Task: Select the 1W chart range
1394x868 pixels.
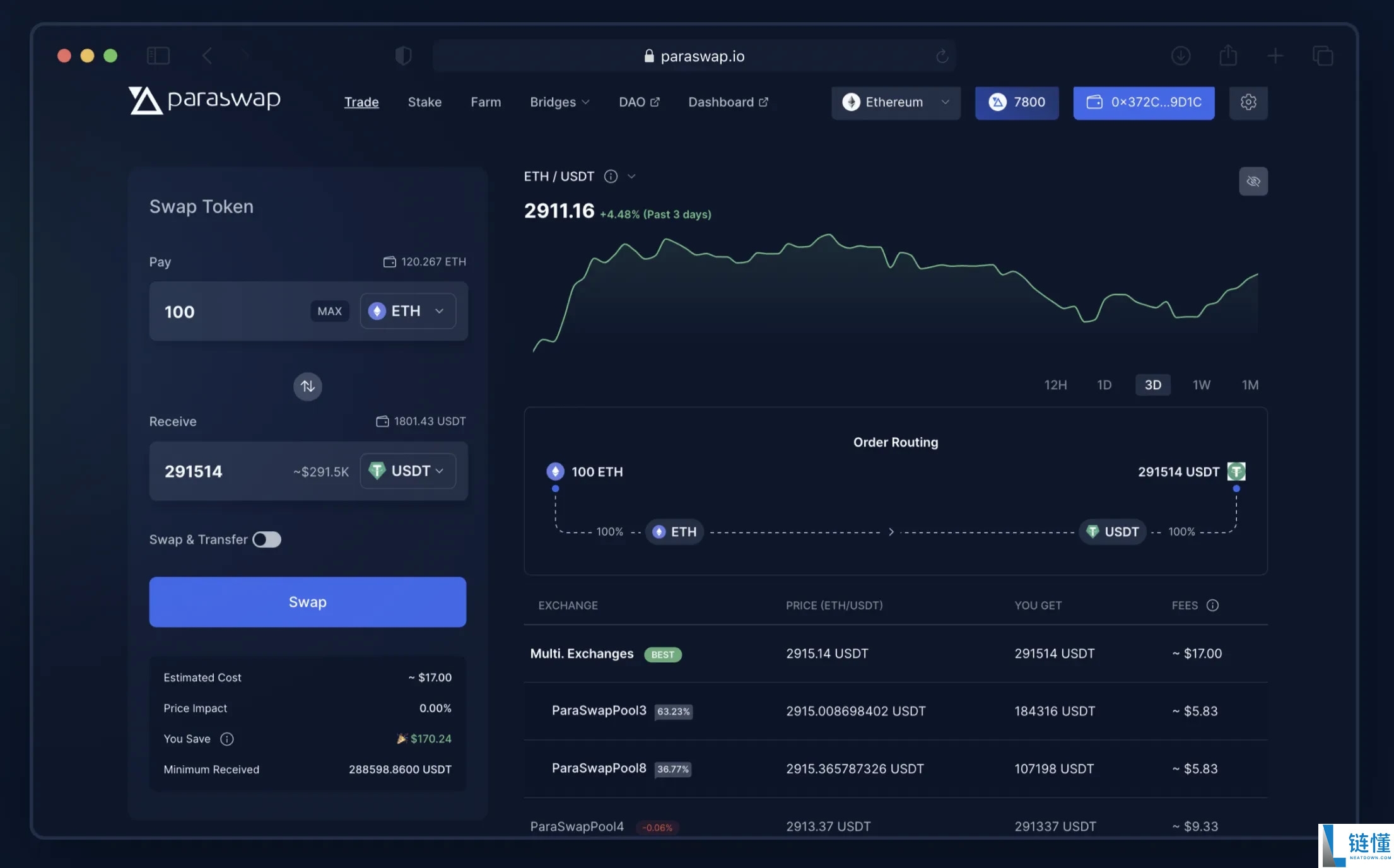Action: [1202, 385]
